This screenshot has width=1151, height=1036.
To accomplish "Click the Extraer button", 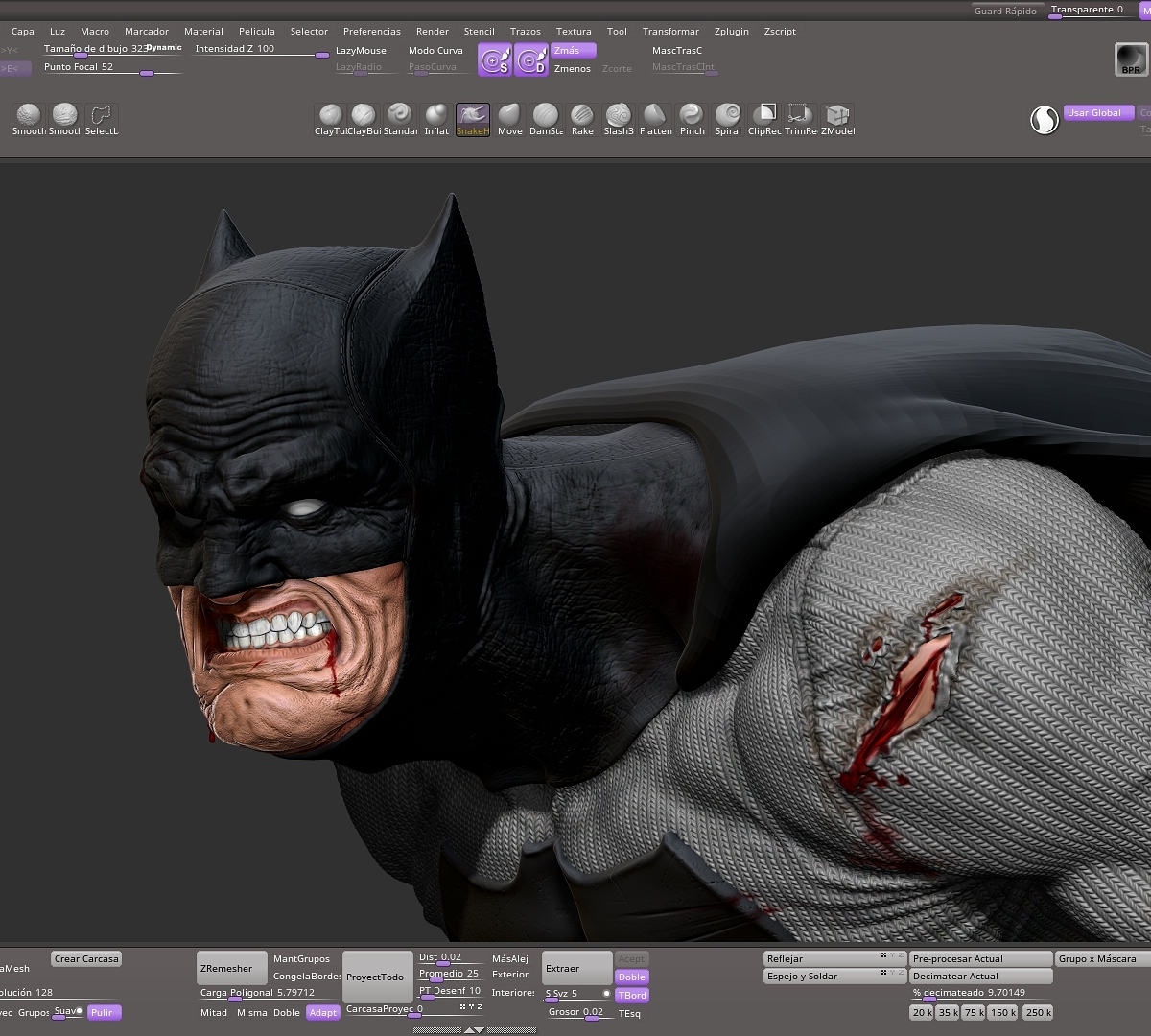I will (576, 968).
